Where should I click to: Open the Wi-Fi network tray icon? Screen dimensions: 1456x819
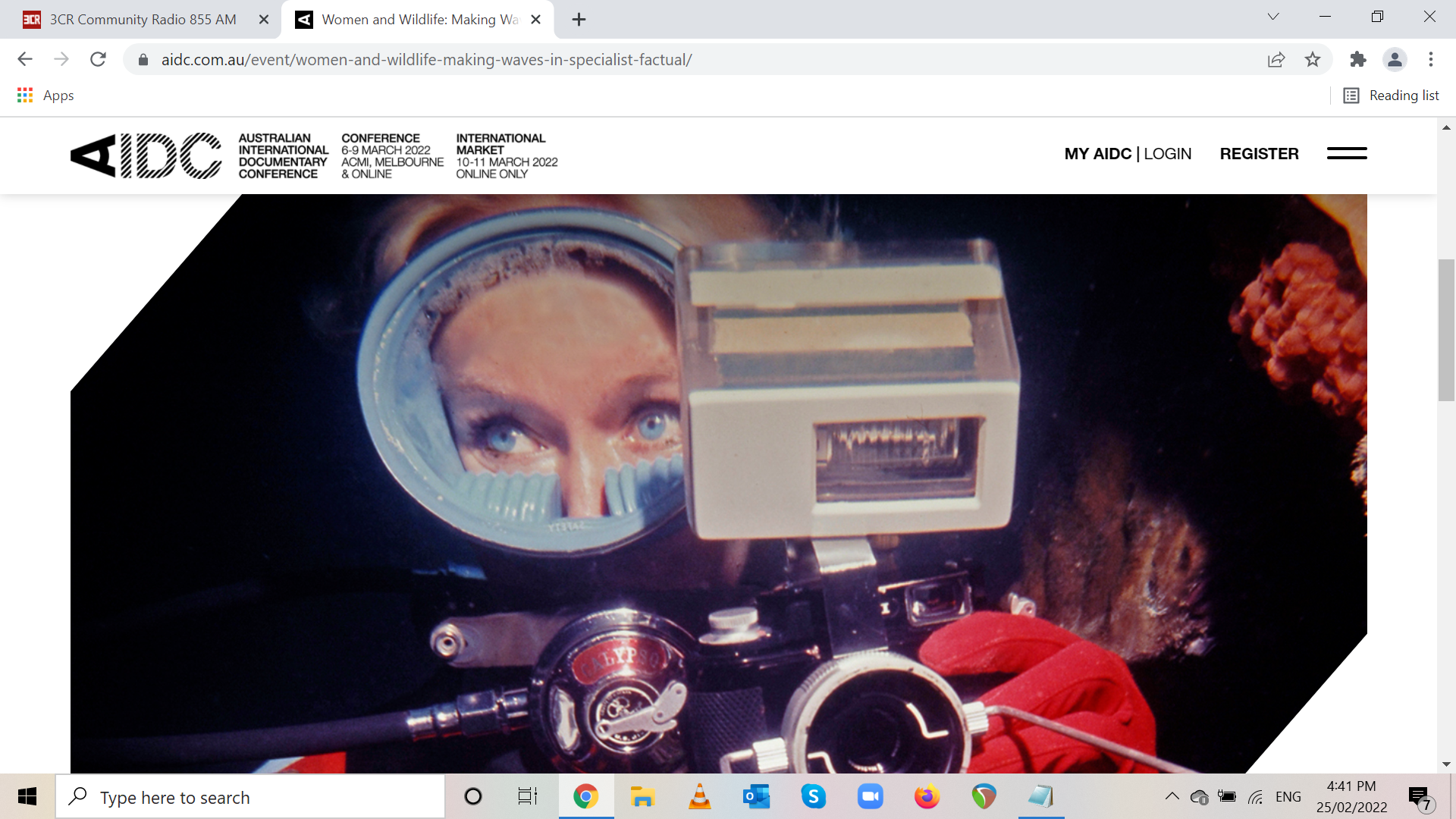(x=1256, y=797)
